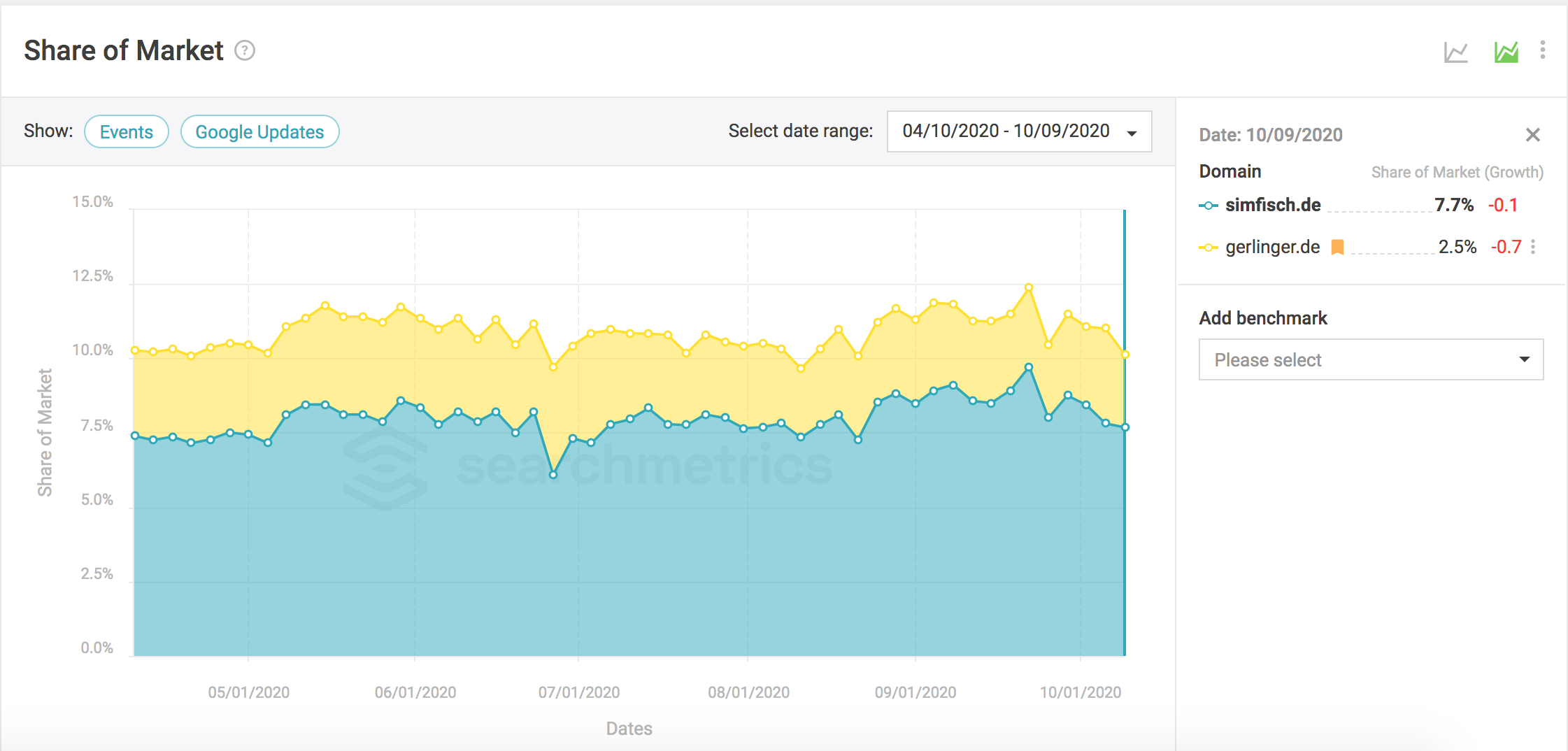Switch to line chart view icon
The height and width of the screenshot is (751, 1568).
click(1456, 52)
